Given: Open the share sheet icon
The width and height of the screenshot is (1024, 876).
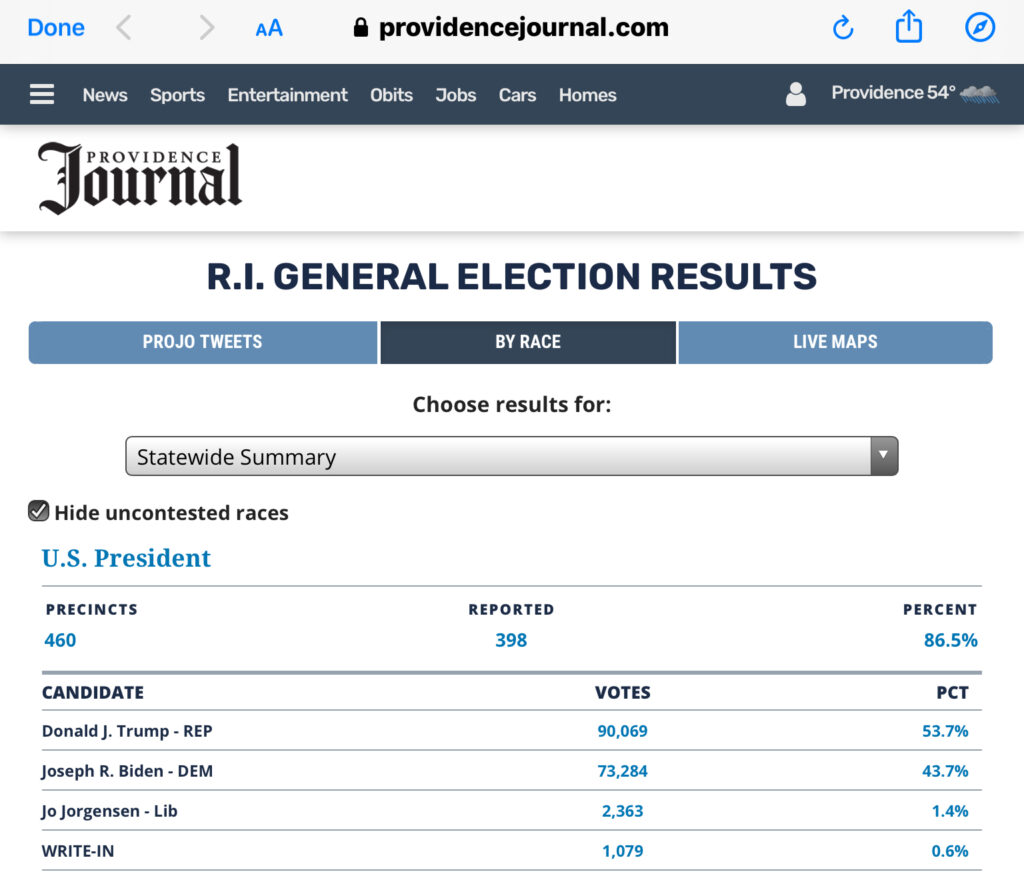Looking at the screenshot, I should 908,27.
